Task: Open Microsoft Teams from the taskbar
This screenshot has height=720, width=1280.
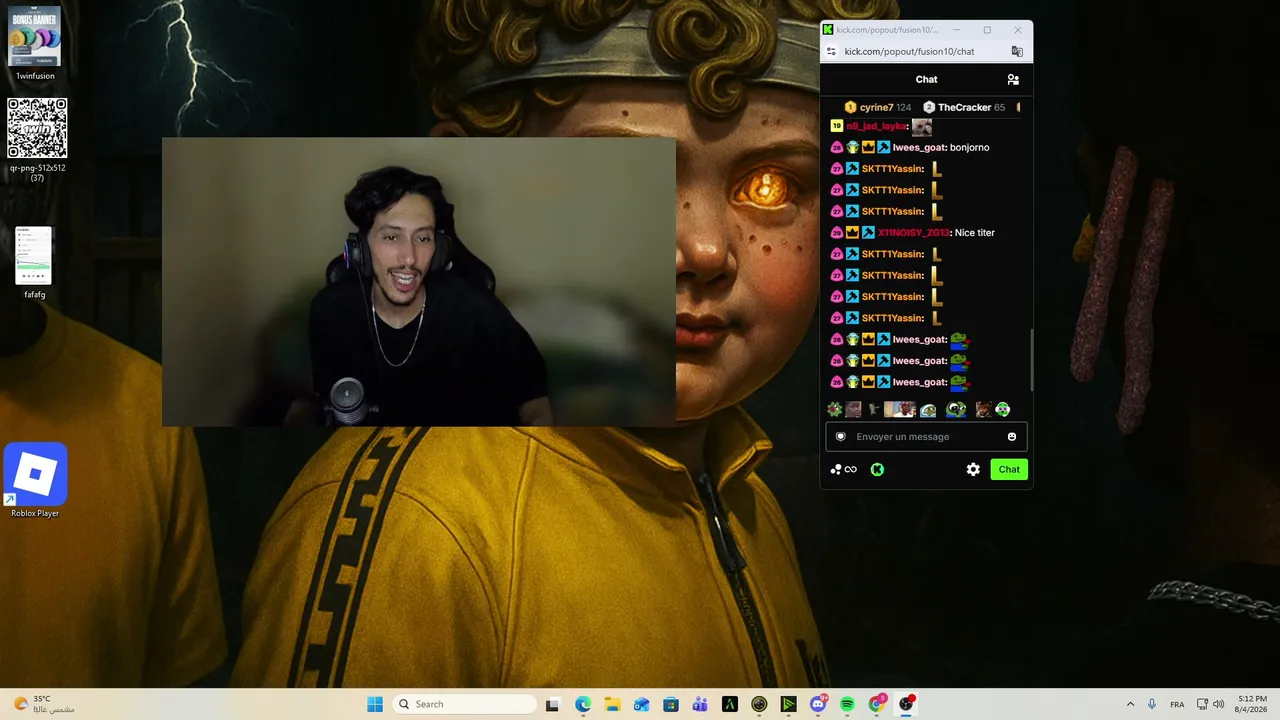Action: pos(700,704)
